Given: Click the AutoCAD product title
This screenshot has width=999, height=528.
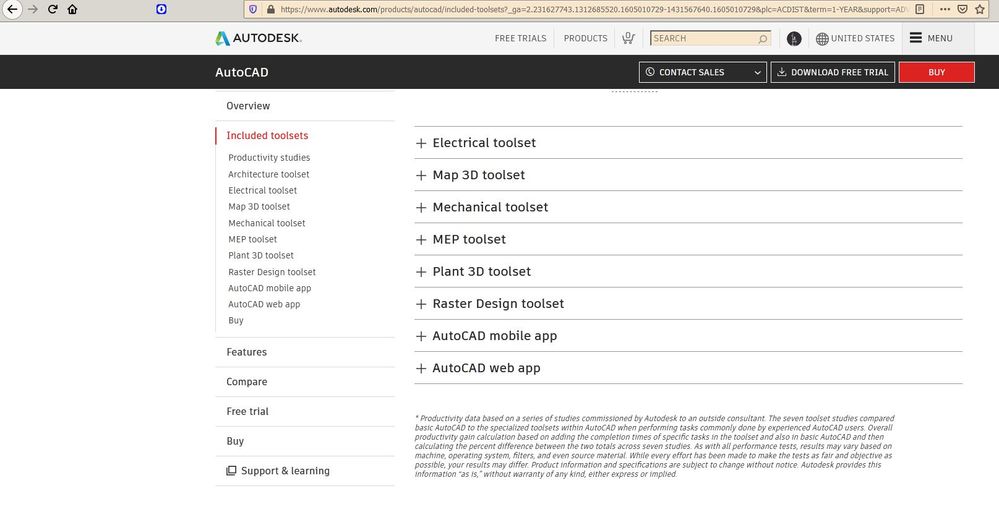Looking at the screenshot, I should [241, 72].
